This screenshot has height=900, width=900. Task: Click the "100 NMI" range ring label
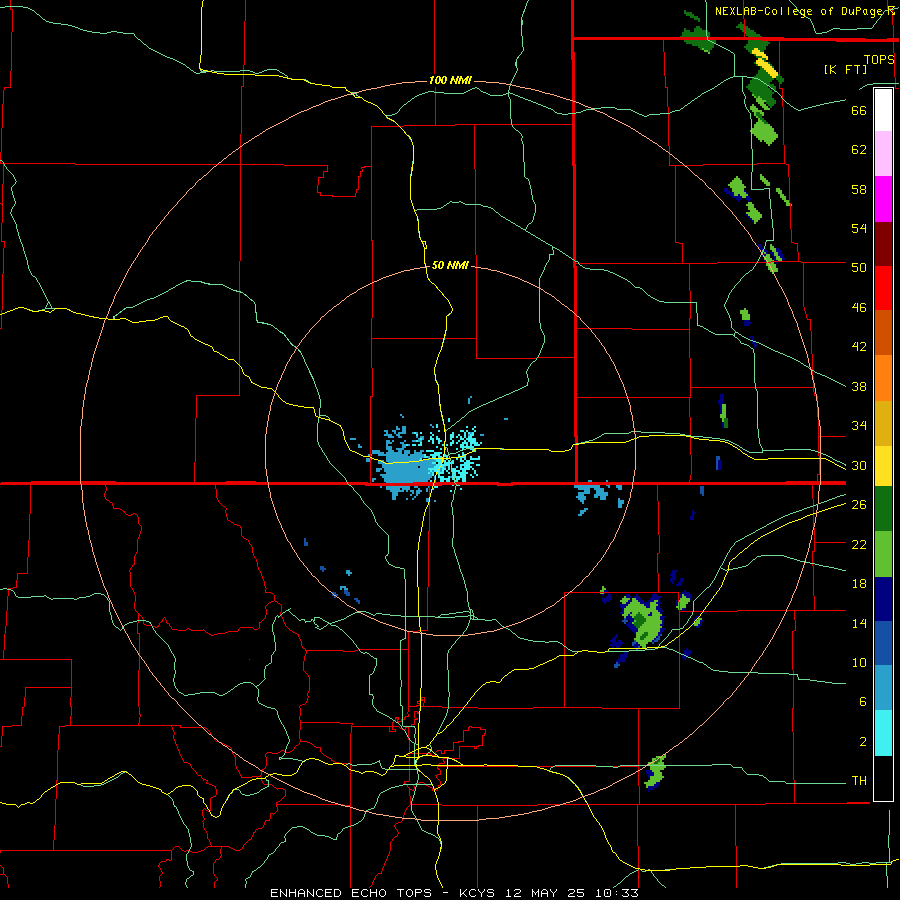point(451,80)
